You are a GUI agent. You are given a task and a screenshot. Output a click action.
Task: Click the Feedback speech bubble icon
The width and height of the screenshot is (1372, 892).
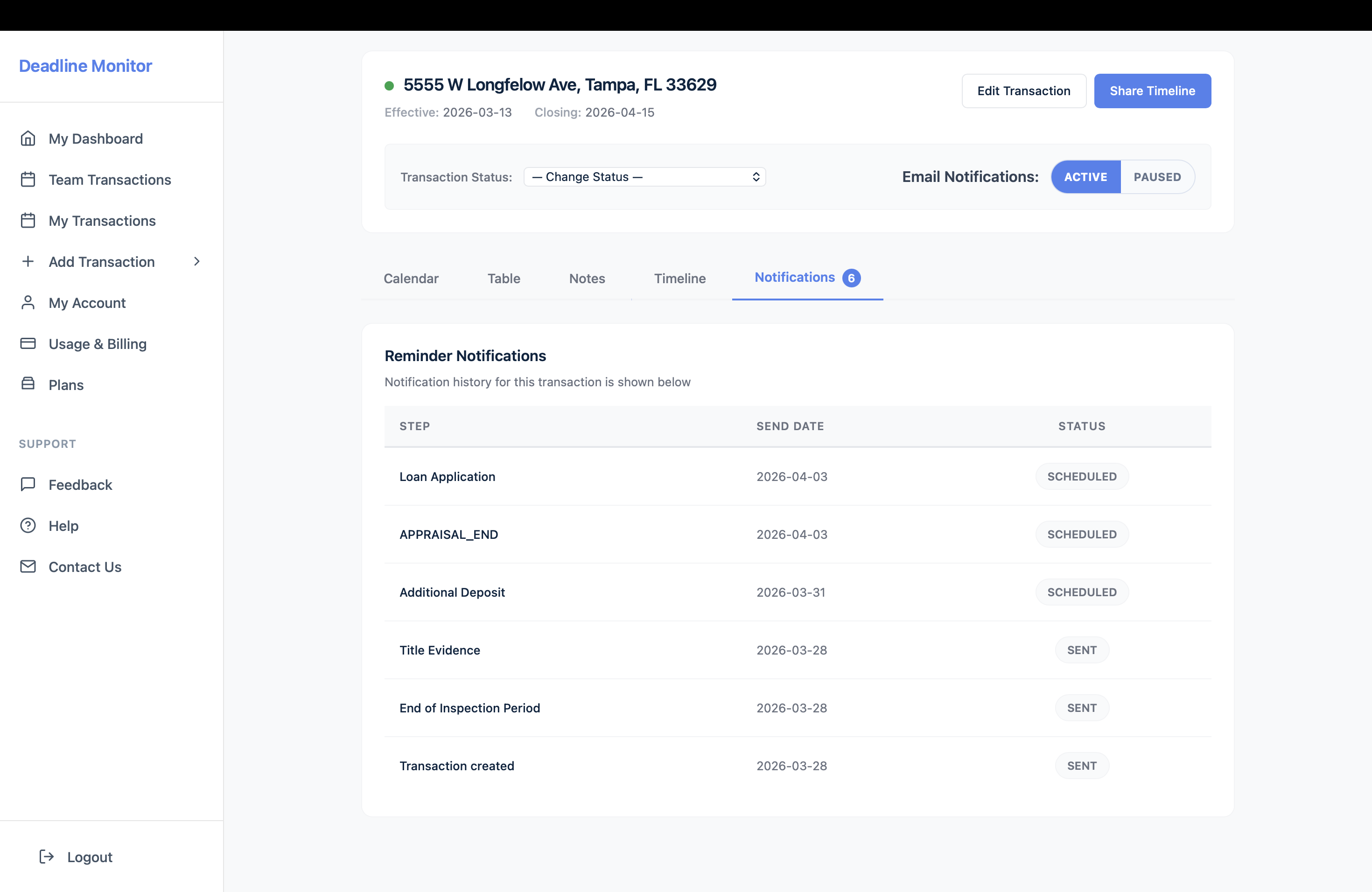click(x=28, y=484)
